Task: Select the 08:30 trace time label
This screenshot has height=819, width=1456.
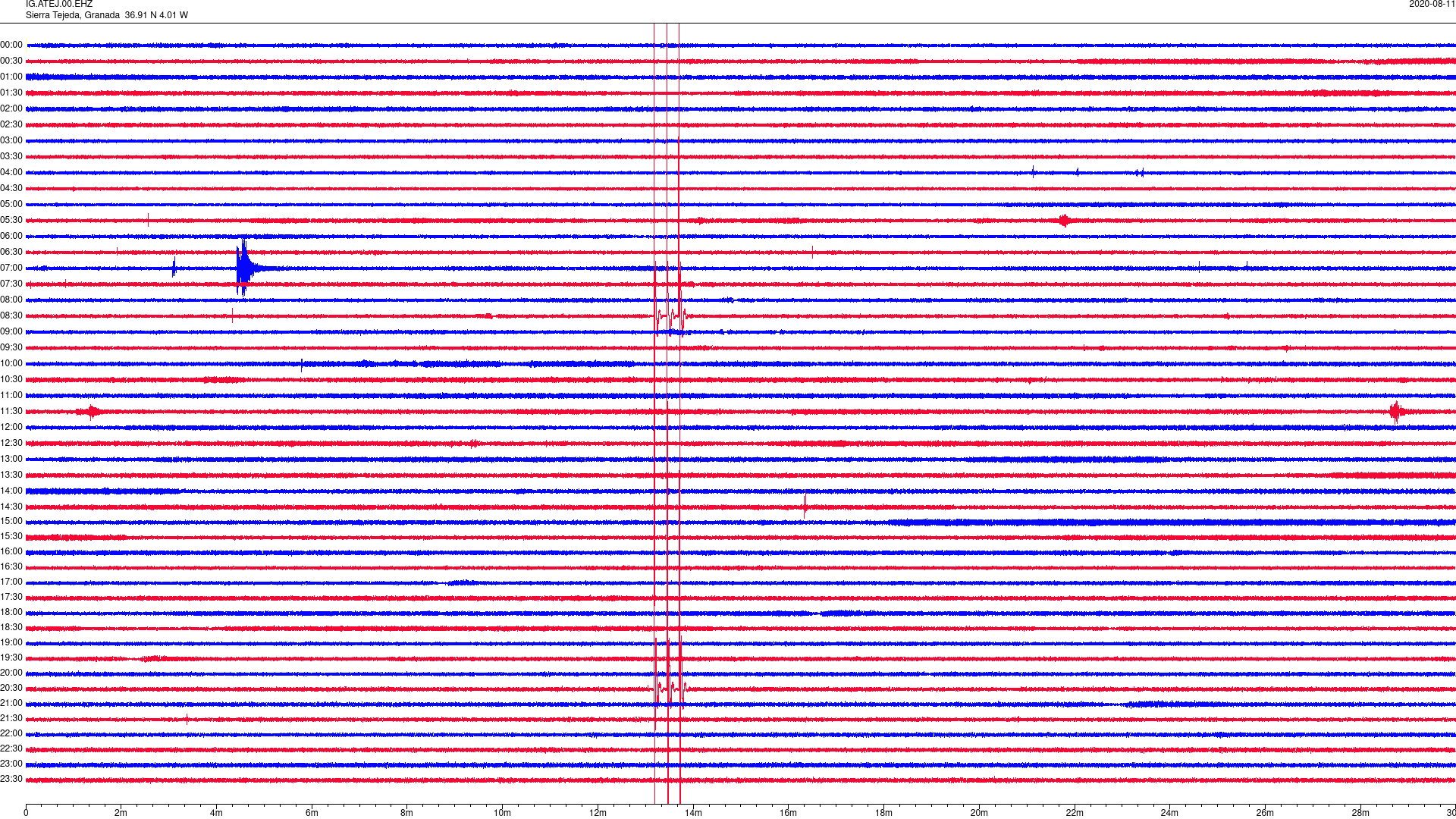Action: point(11,316)
